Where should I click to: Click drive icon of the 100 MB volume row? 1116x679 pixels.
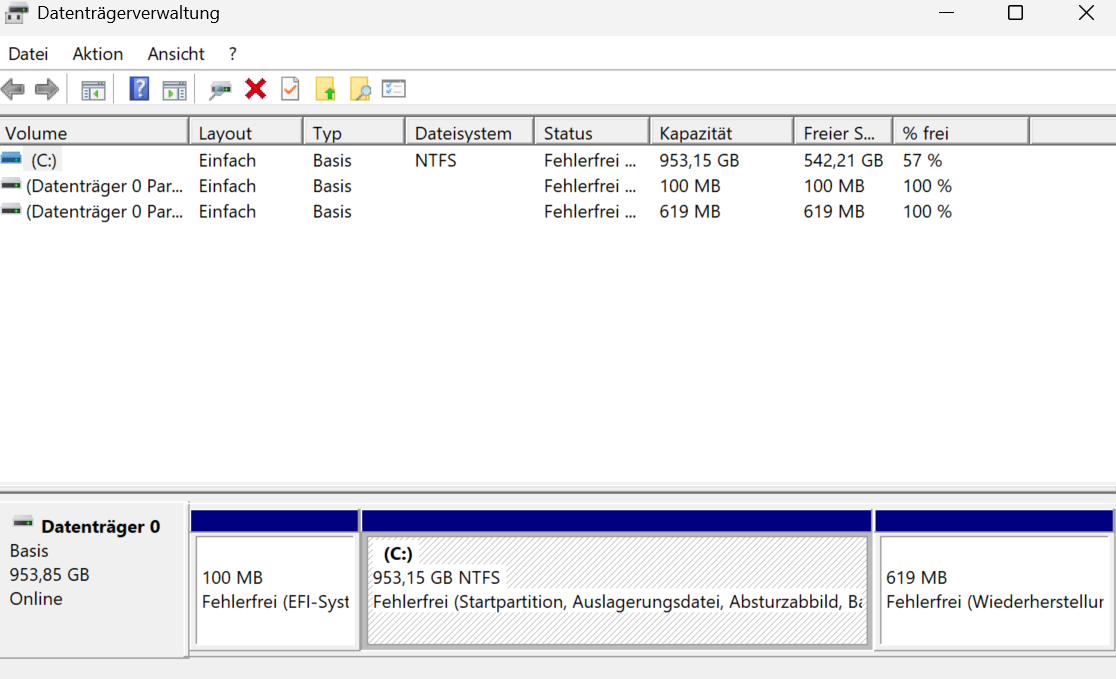point(11,184)
